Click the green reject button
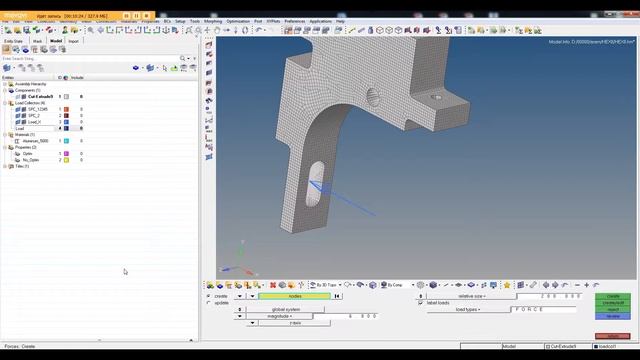640x360 pixels. [x=613, y=309]
